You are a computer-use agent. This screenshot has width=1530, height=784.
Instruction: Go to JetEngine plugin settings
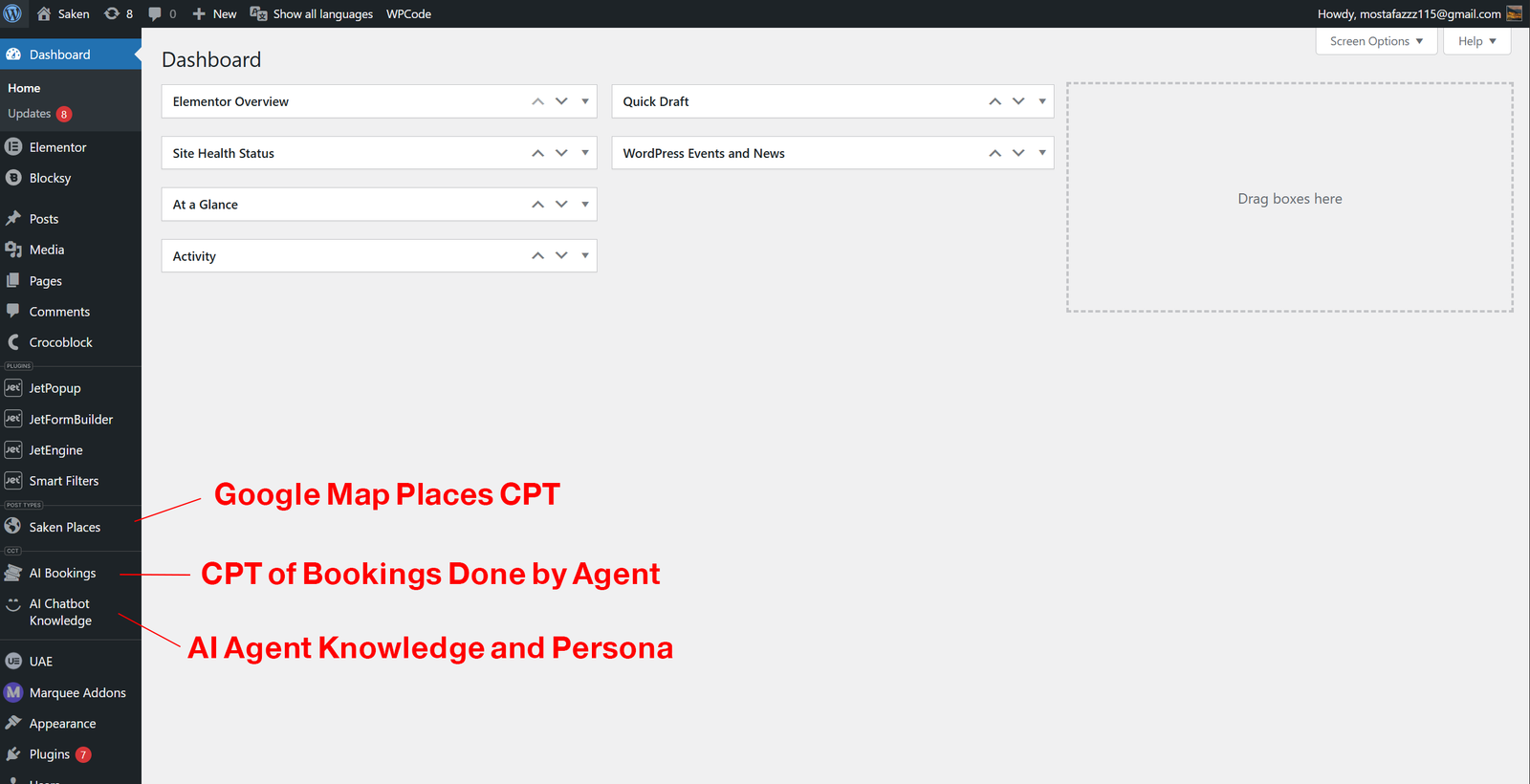click(55, 450)
